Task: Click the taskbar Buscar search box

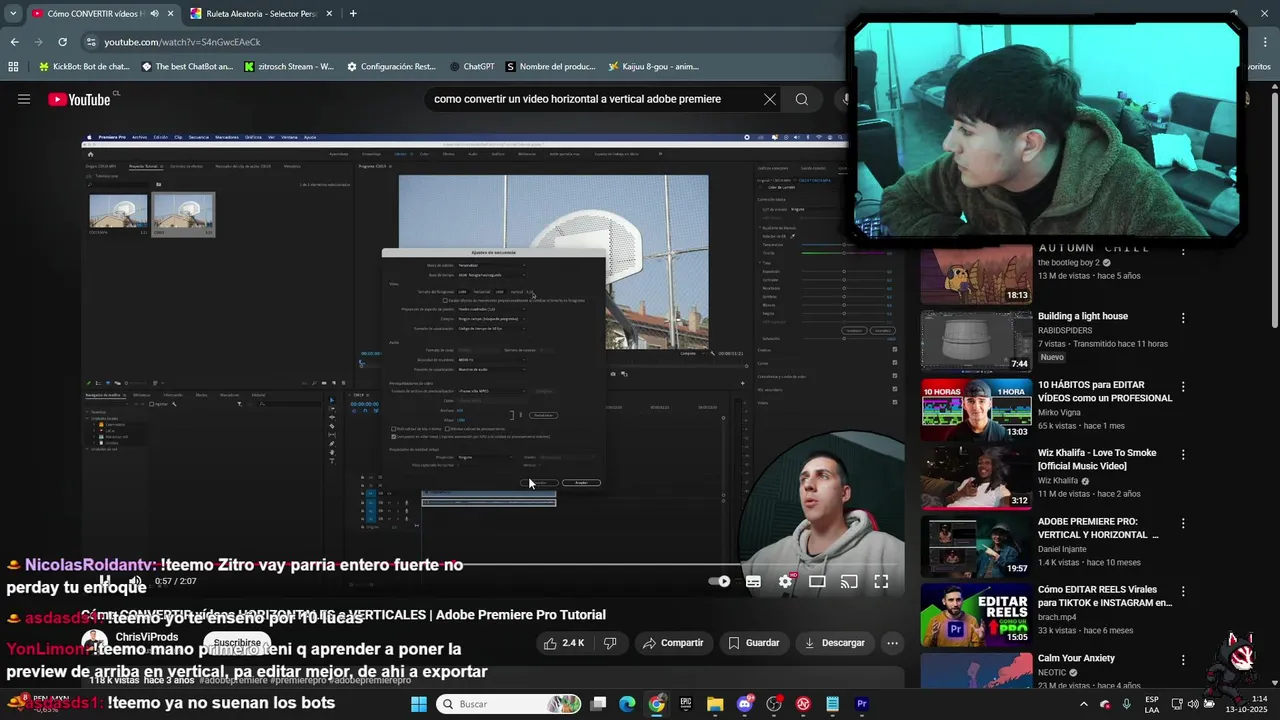Action: coord(510,704)
